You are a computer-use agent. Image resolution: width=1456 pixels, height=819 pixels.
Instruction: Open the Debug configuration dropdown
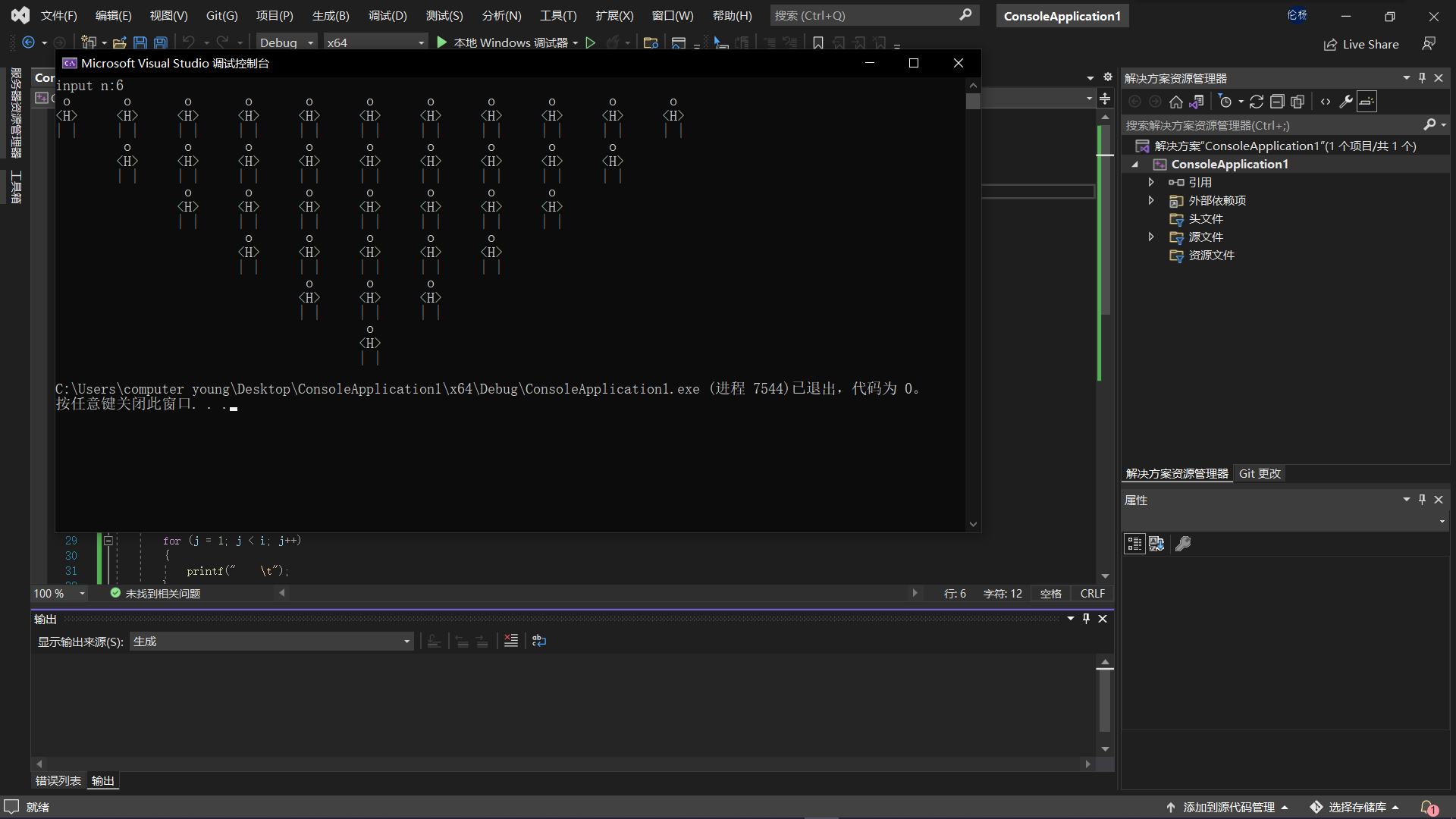click(x=287, y=43)
